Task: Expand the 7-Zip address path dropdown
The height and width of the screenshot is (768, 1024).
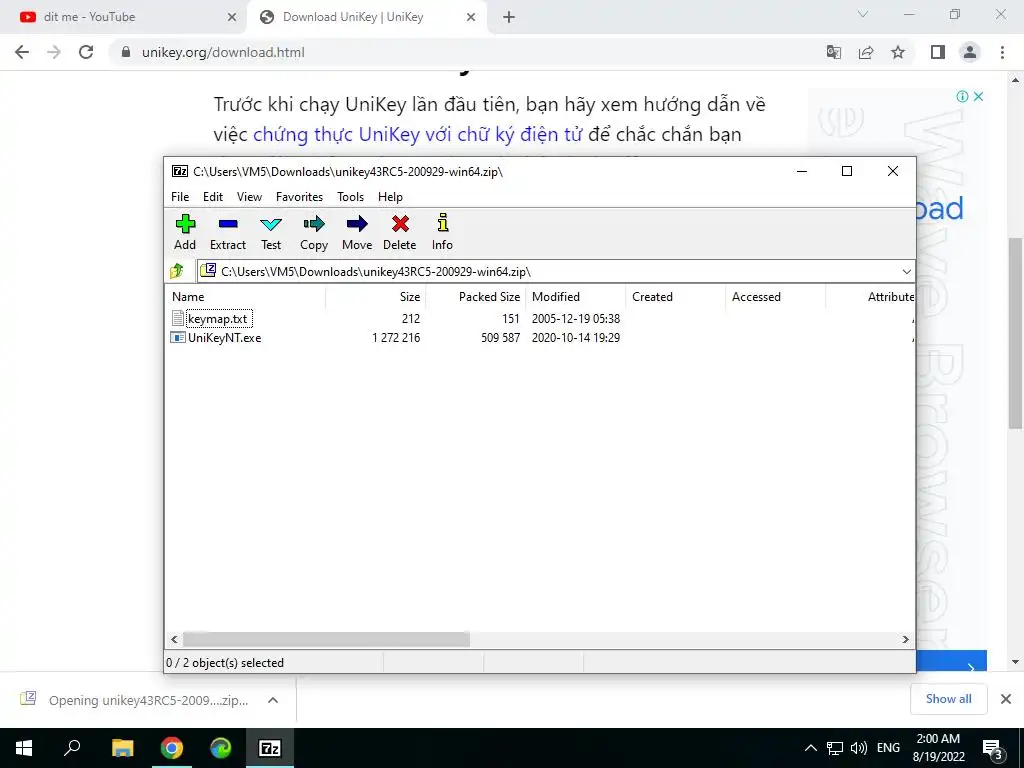Action: click(906, 272)
